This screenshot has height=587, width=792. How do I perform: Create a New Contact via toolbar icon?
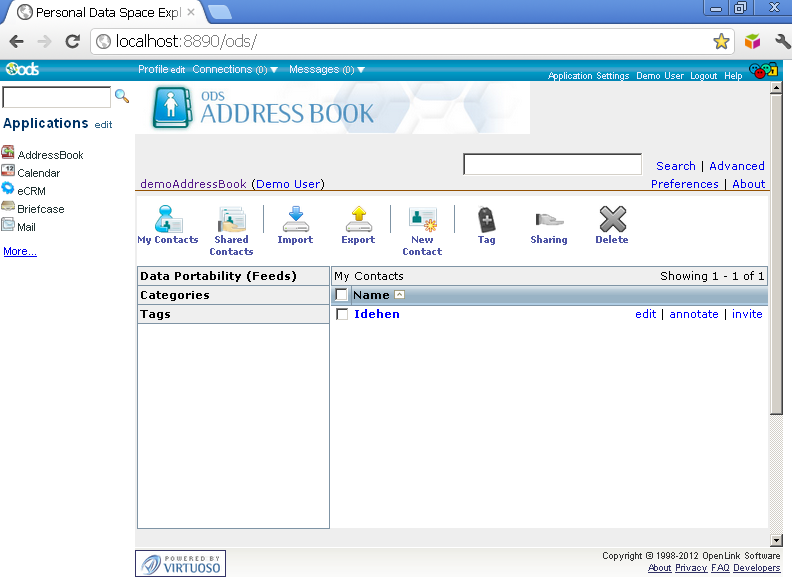422,220
